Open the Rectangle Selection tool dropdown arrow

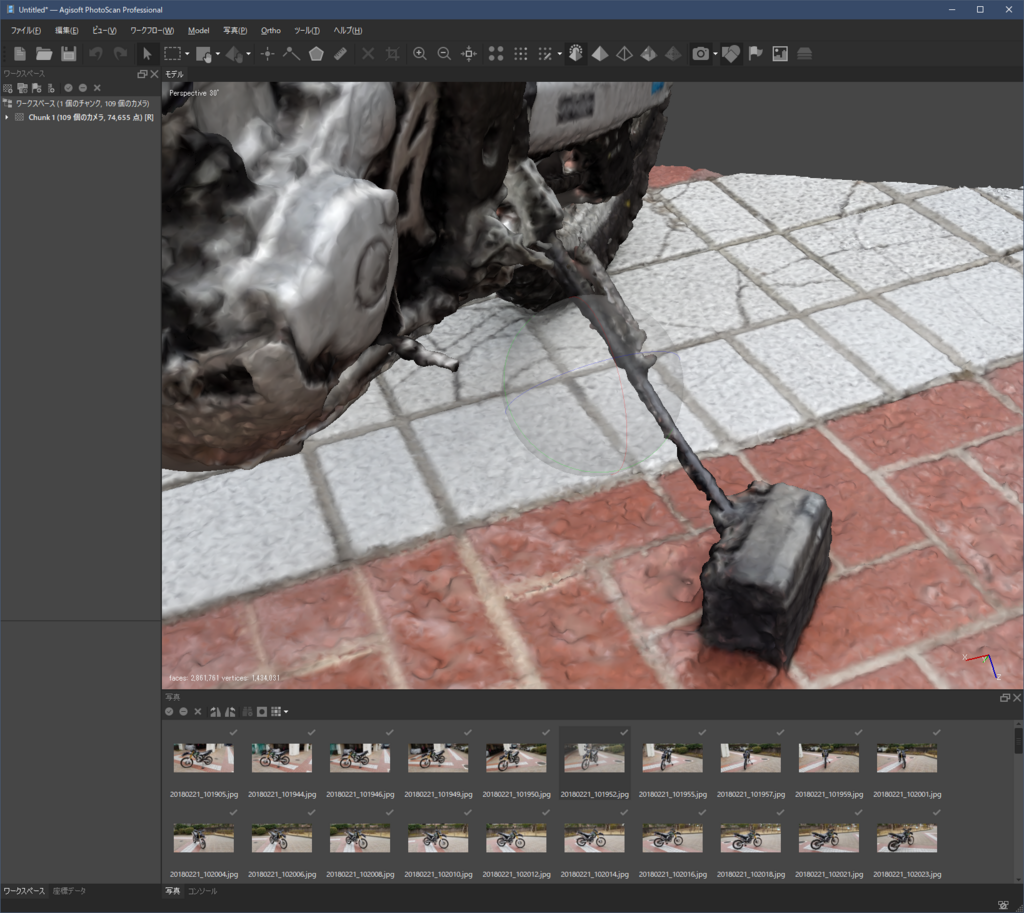187,54
